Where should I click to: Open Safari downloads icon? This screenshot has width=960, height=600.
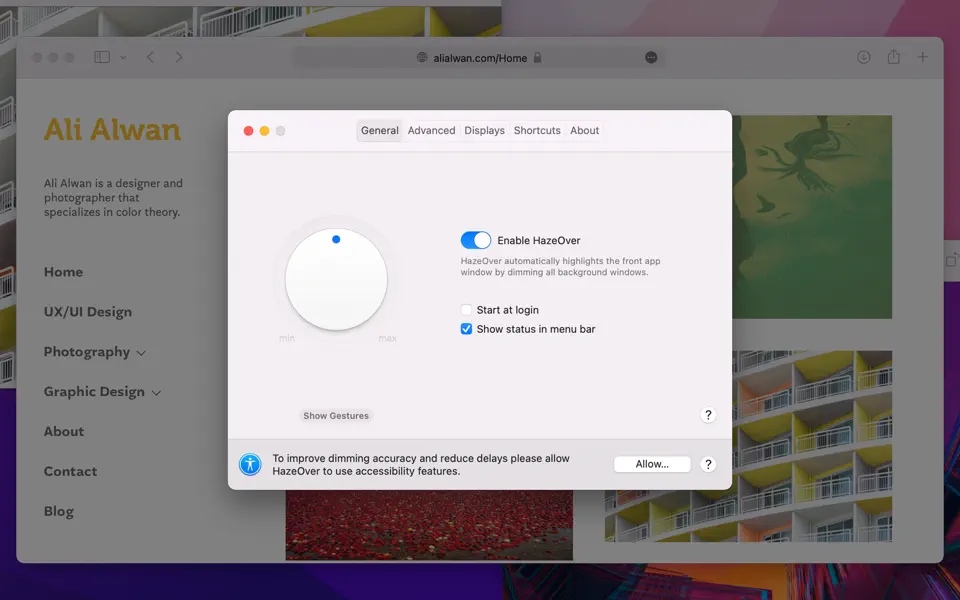point(864,57)
